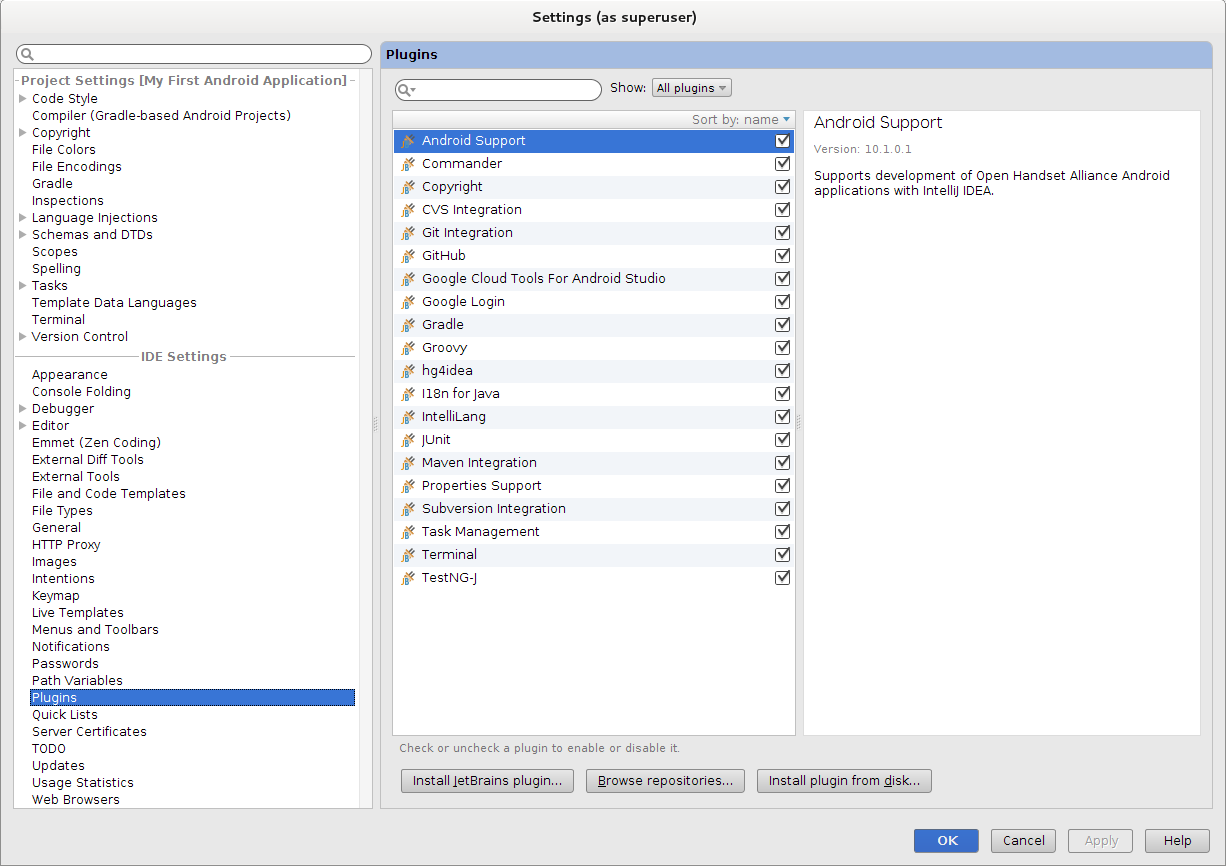This screenshot has height=866, width=1226.
Task: Click the GitHub plugin icon
Action: click(408, 256)
